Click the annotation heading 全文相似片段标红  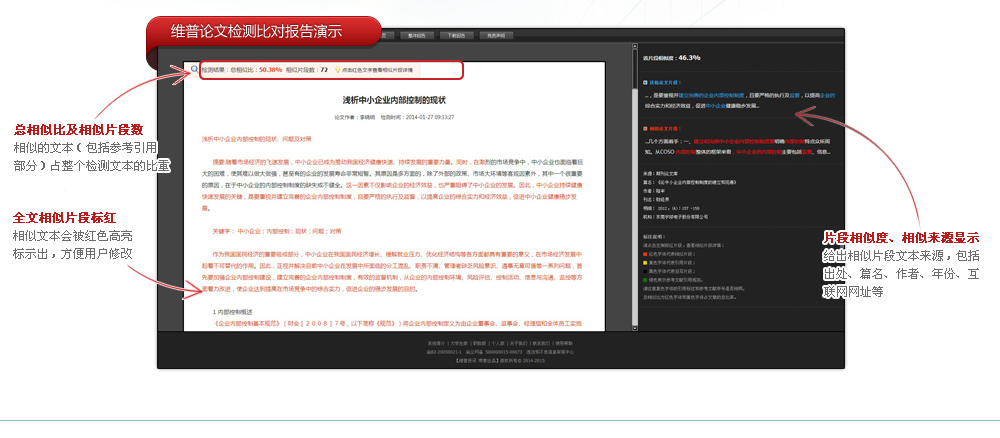[x=64, y=217]
